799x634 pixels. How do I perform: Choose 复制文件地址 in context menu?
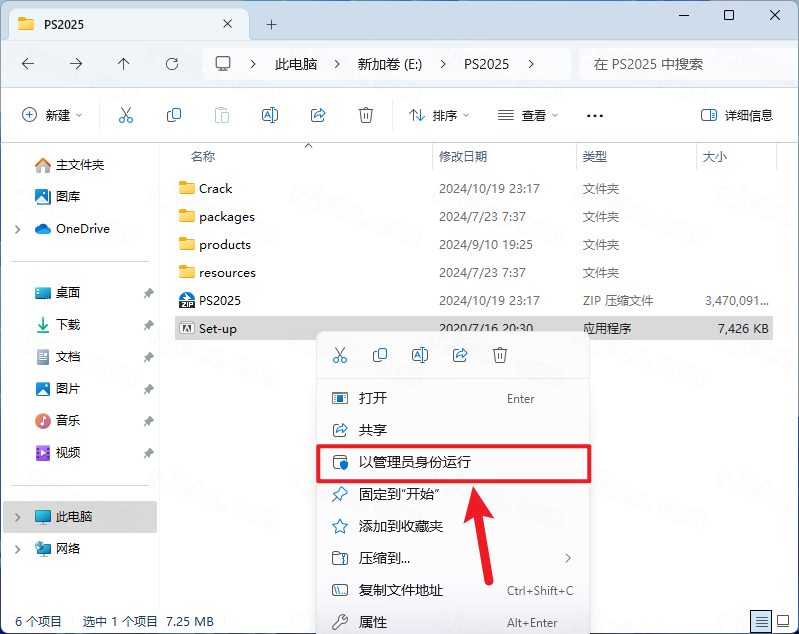pos(400,590)
